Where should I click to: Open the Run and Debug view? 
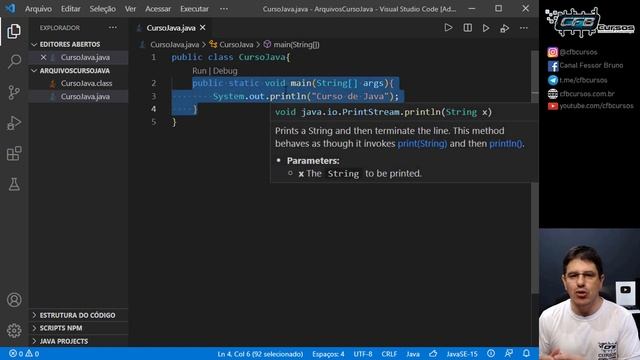click(x=14, y=123)
